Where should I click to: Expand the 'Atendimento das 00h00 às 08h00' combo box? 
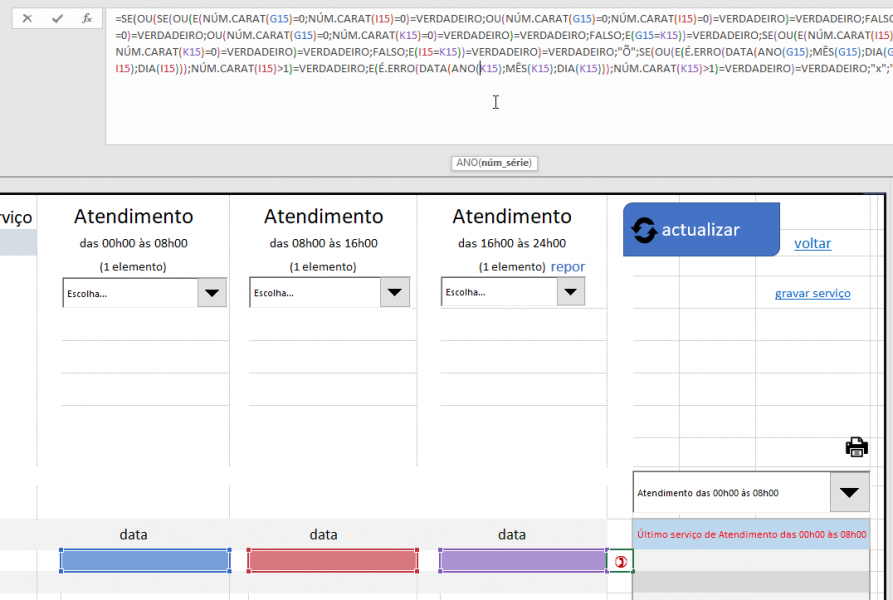849,492
